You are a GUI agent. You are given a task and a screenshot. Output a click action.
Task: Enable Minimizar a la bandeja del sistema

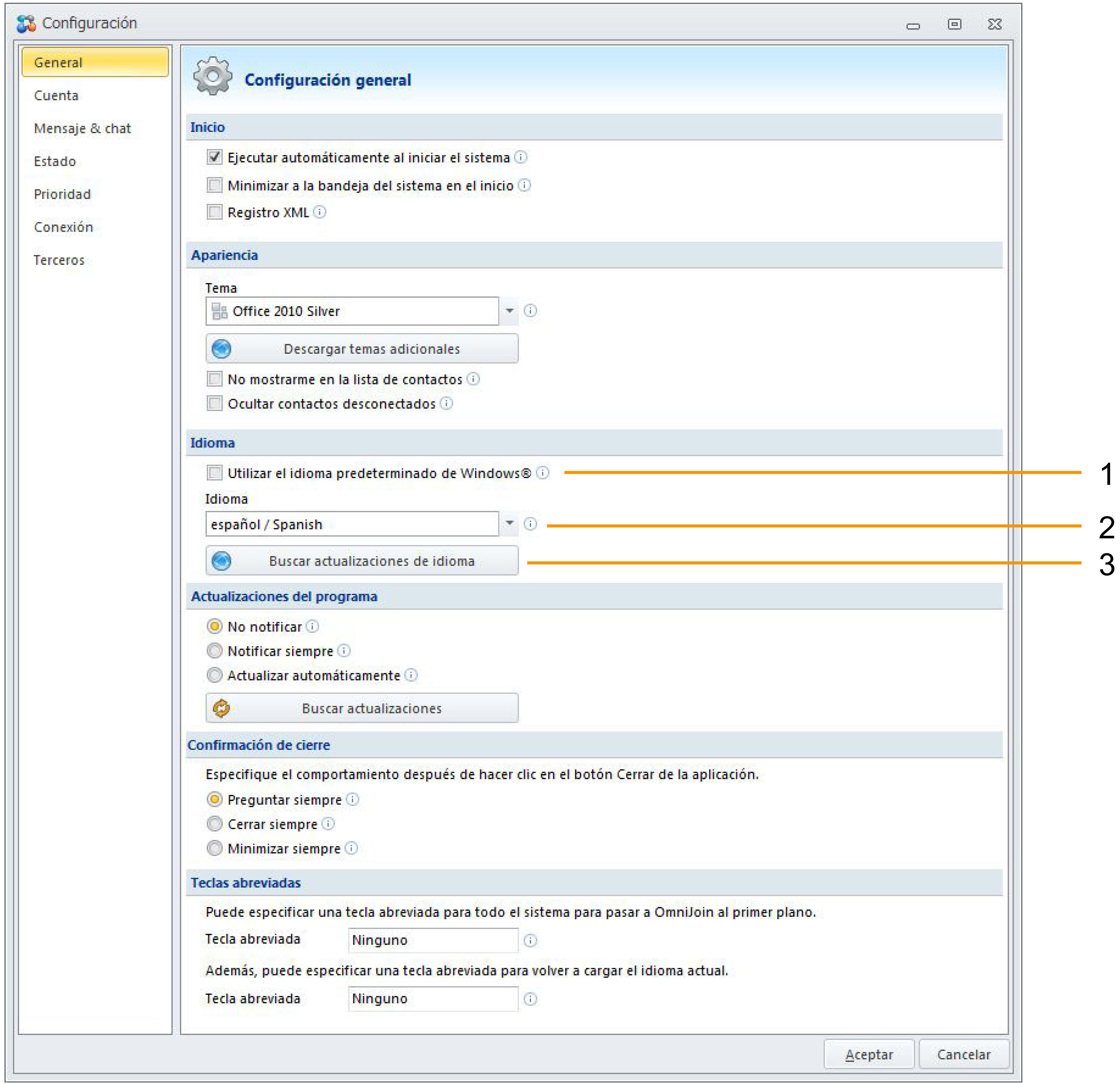coord(214,185)
